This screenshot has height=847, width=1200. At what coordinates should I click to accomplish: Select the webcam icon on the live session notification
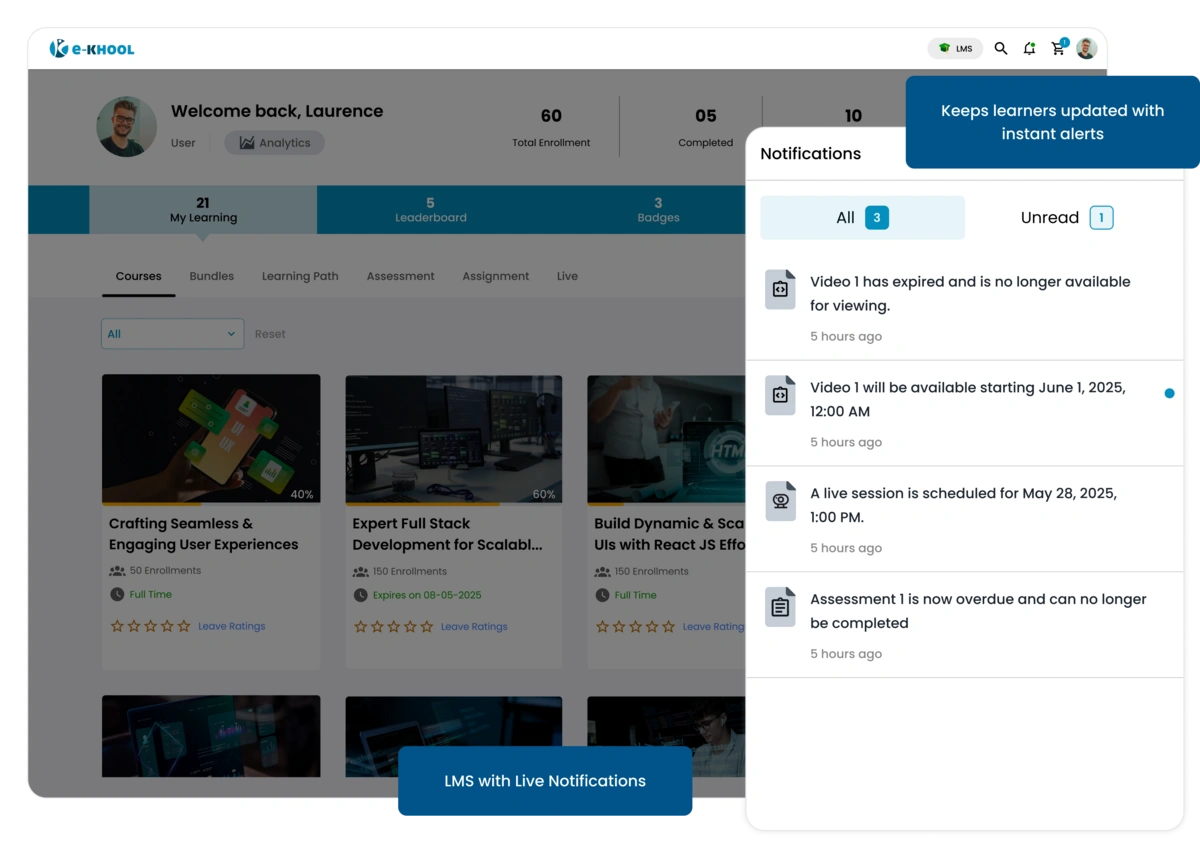780,500
